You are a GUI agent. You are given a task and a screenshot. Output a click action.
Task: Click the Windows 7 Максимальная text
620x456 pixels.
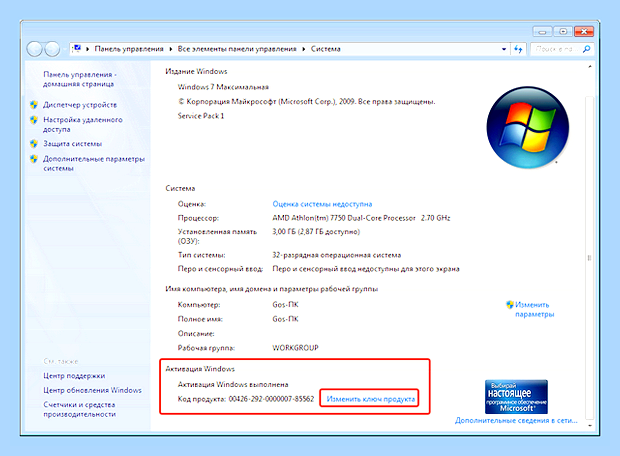point(223,87)
